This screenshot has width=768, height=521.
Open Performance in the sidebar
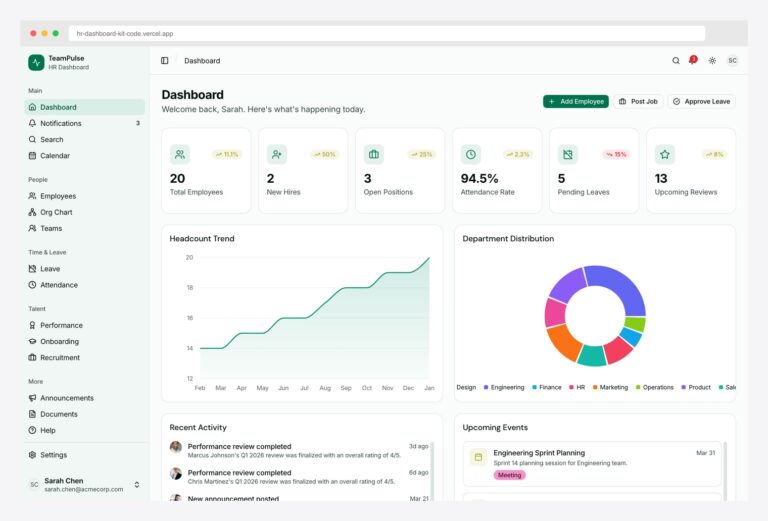point(84,325)
